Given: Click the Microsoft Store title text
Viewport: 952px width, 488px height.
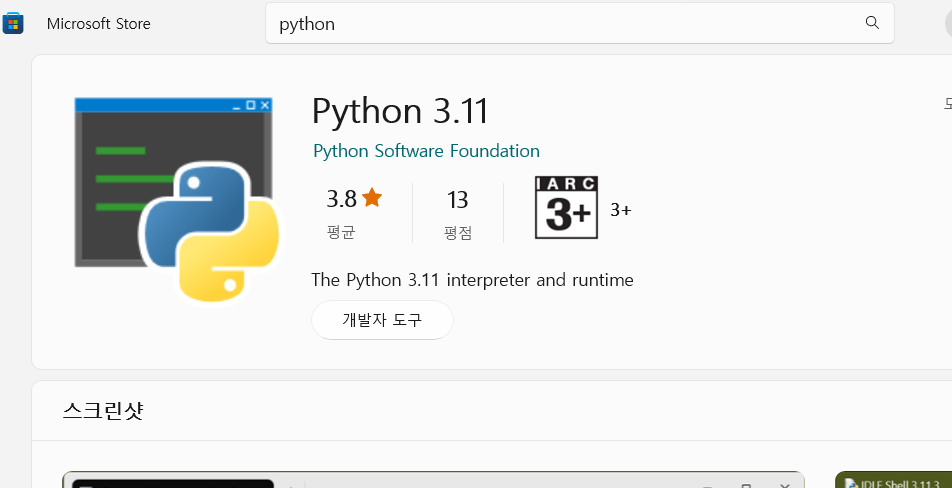Looking at the screenshot, I should [x=98, y=24].
